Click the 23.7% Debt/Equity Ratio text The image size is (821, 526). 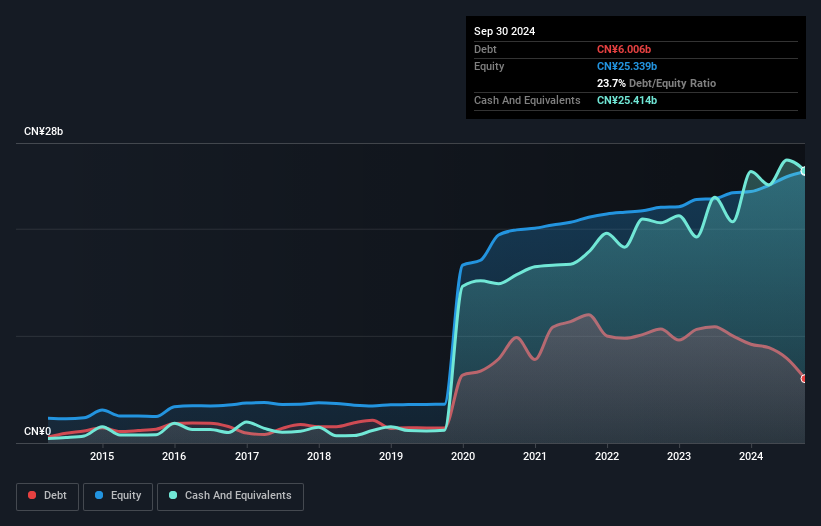656,83
